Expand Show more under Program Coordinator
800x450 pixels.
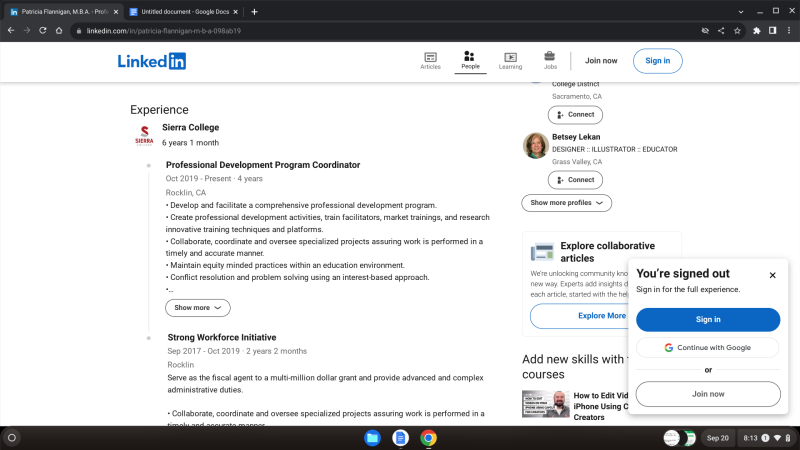[x=197, y=308]
